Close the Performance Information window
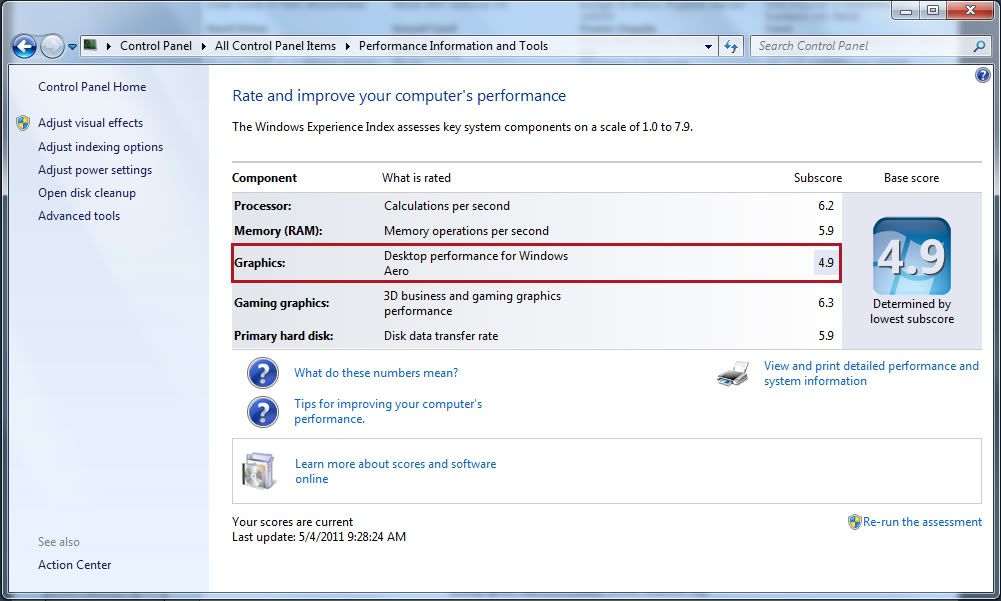 [970, 10]
